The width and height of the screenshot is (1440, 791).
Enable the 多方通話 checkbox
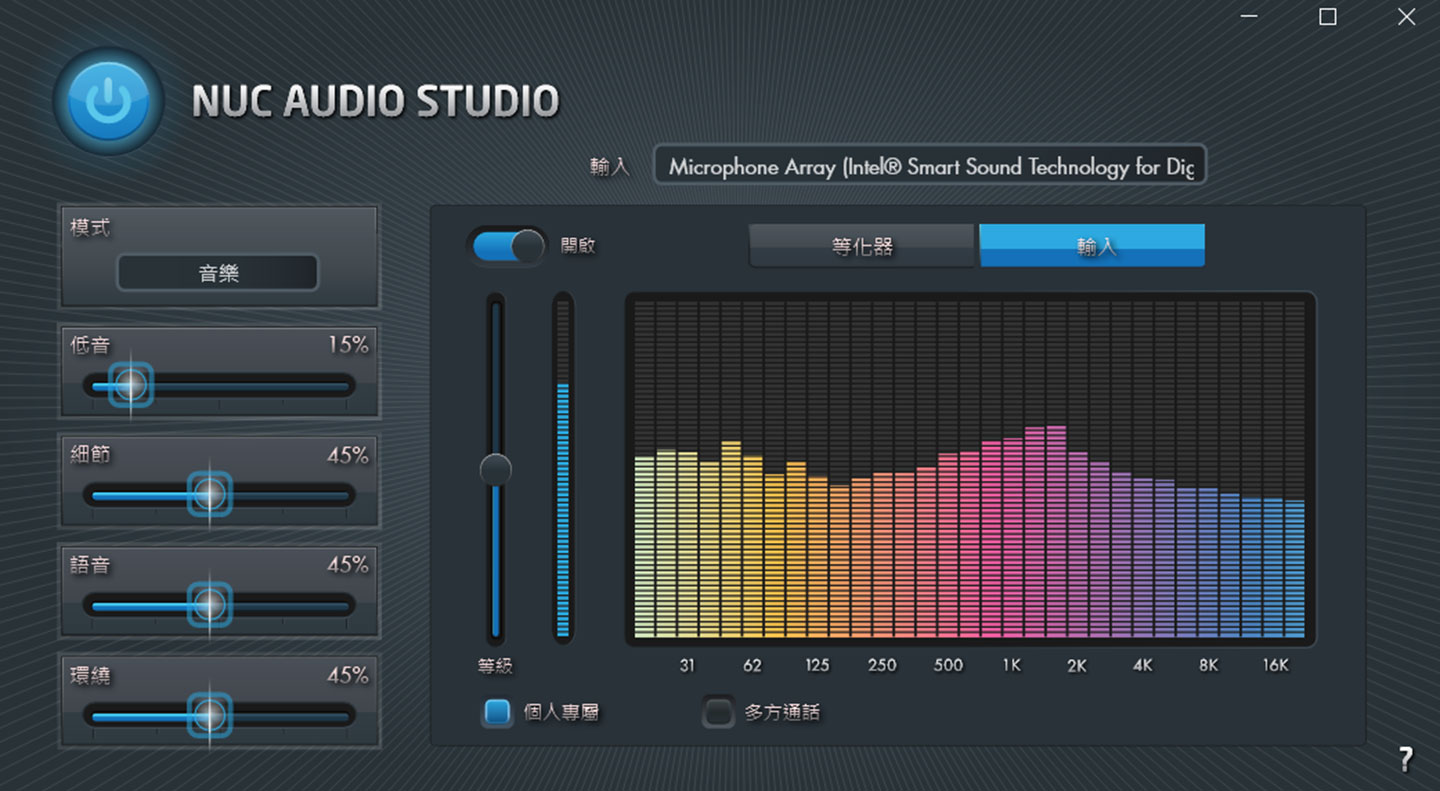(x=717, y=712)
